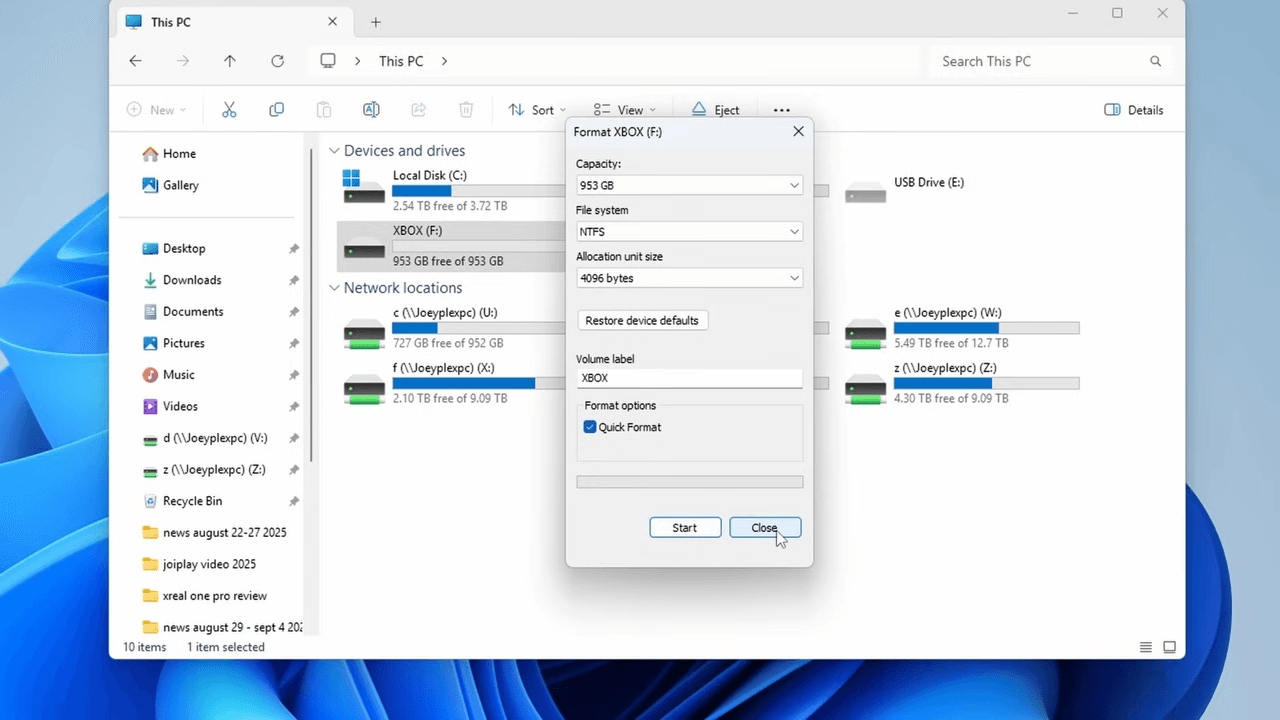Screen dimensions: 1280x720
Task: Click the Delete trash icon in toolbar
Action: tap(466, 110)
